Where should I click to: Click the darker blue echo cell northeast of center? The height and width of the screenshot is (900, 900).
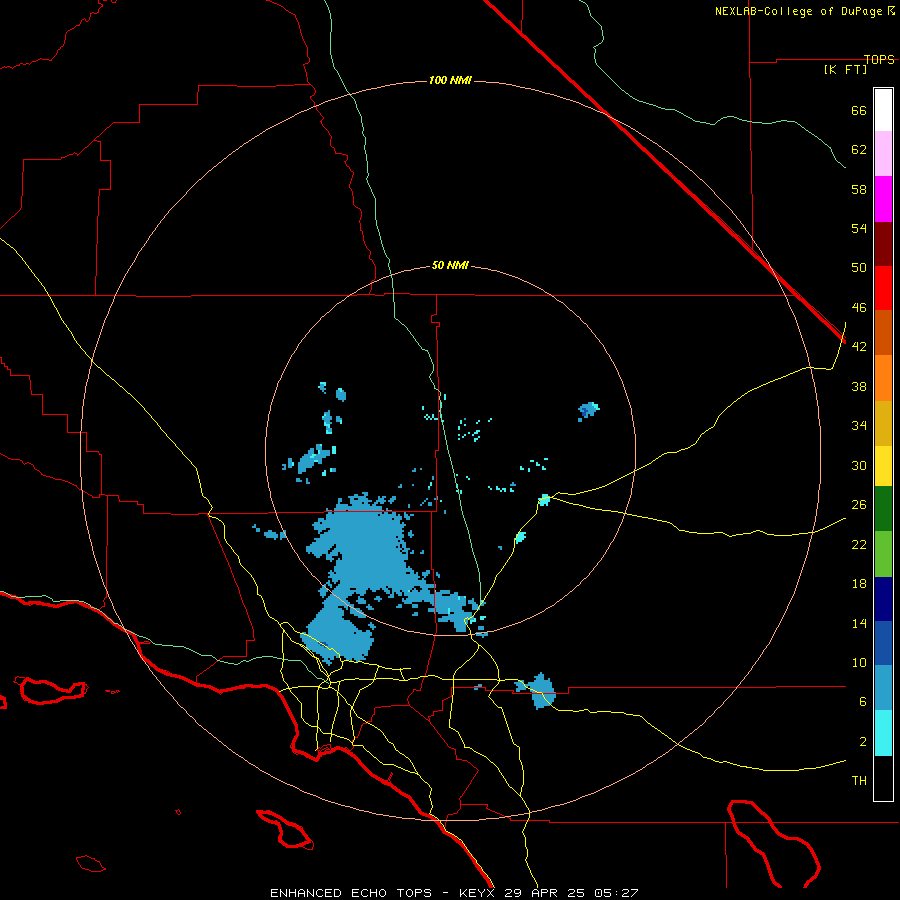click(588, 410)
